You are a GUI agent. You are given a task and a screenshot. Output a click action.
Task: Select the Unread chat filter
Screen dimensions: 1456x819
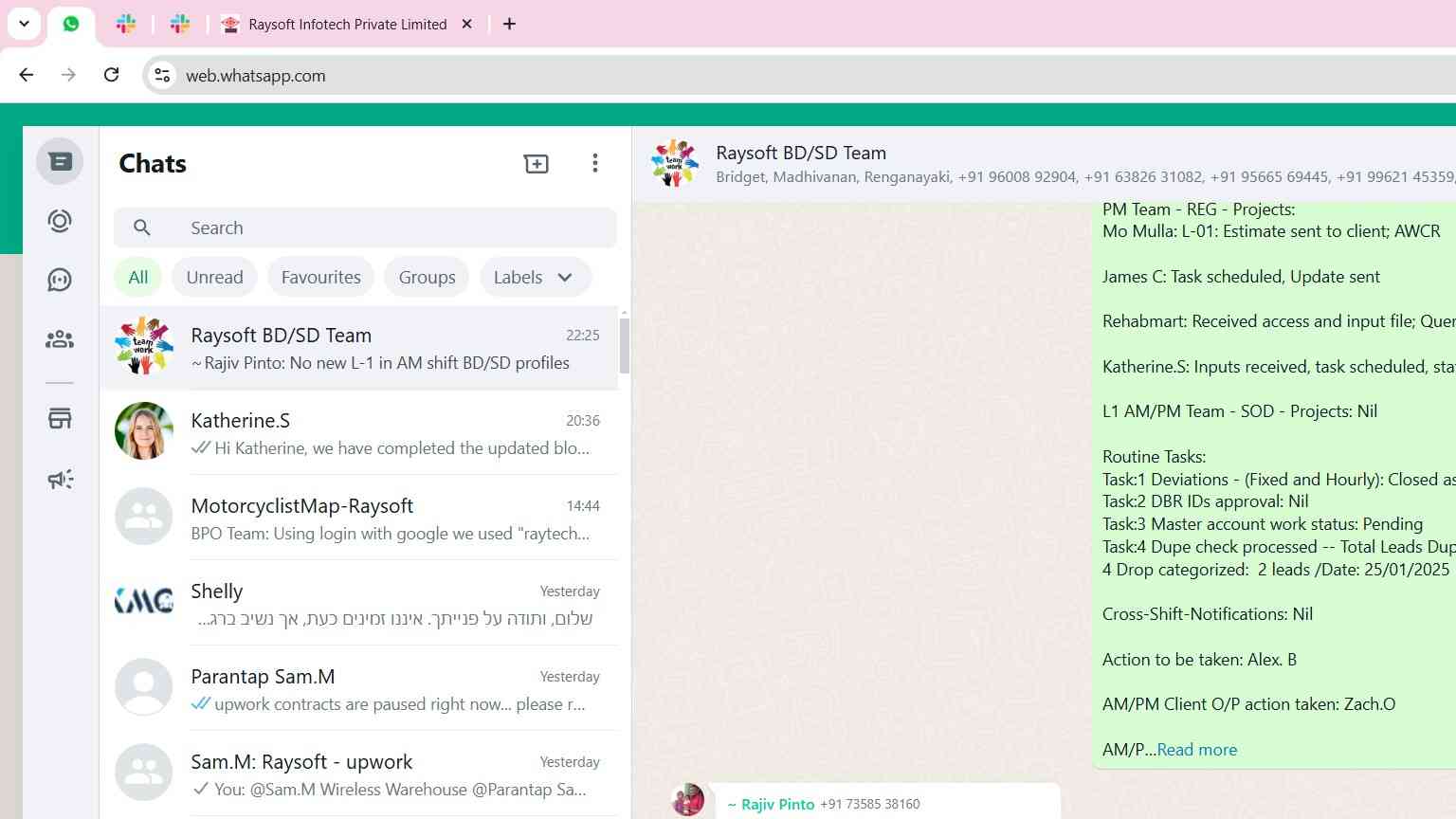[x=214, y=277]
